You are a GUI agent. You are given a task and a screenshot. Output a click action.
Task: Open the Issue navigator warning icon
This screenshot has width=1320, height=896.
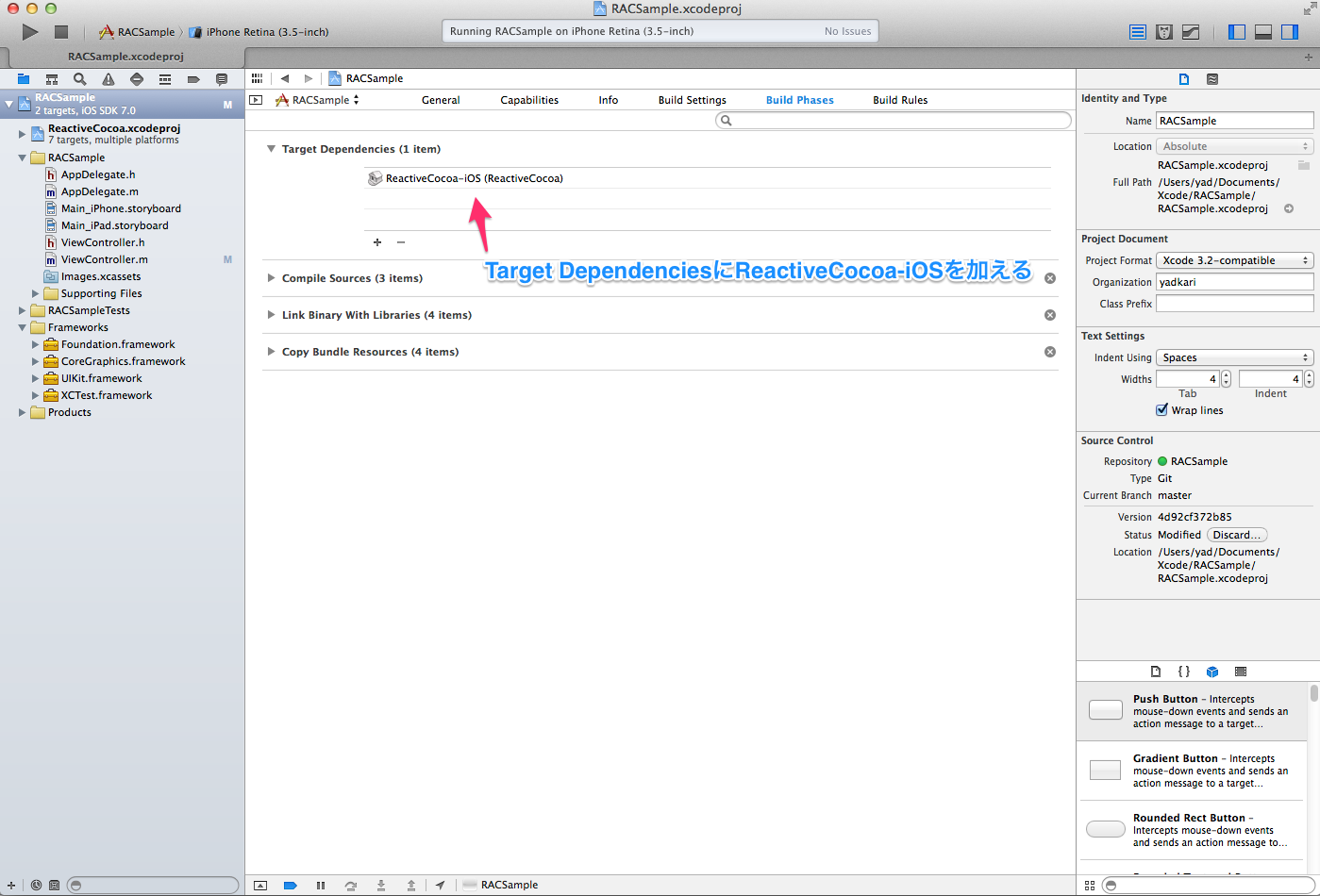(107, 79)
